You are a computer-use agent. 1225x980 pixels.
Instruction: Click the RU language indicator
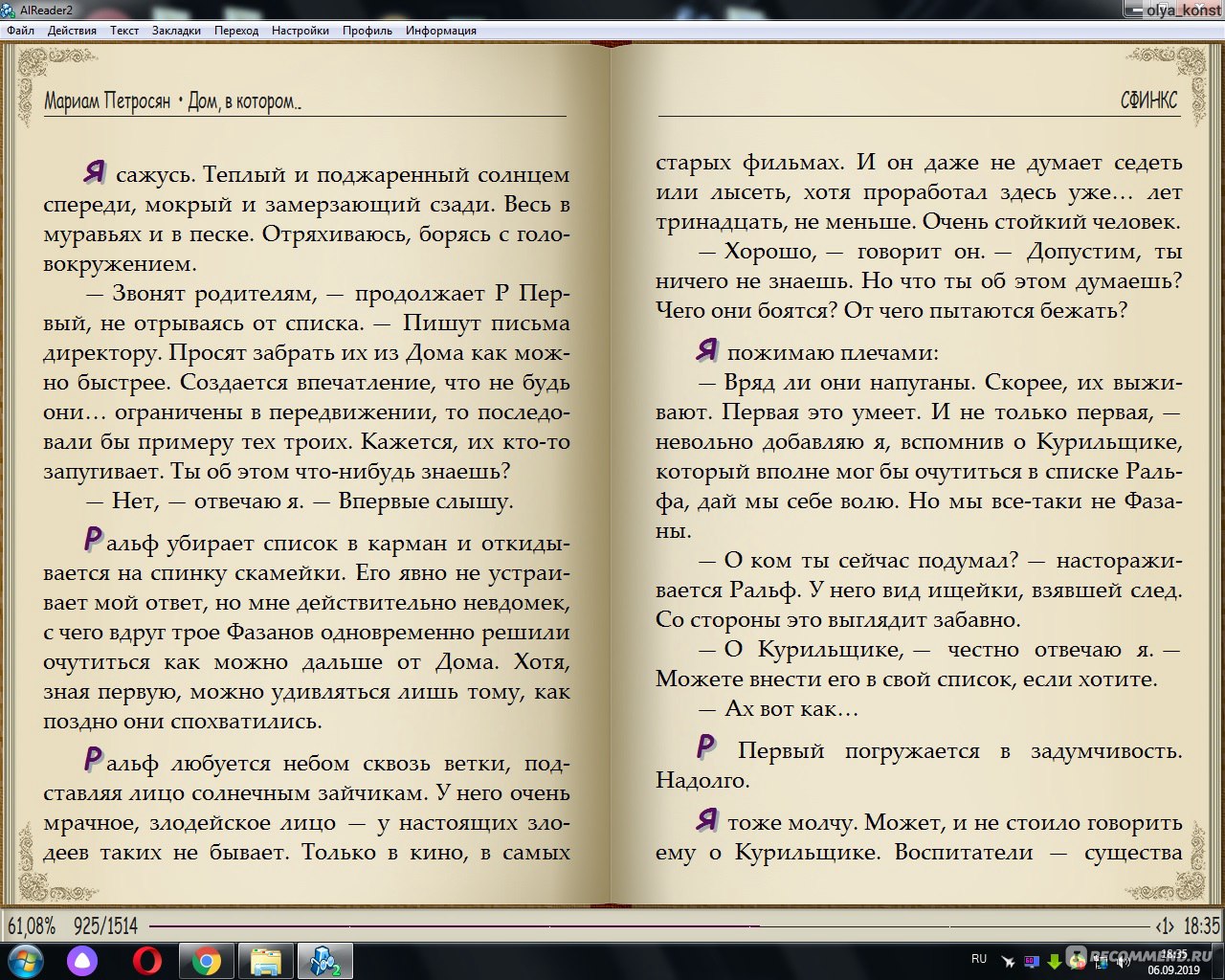coord(979,958)
